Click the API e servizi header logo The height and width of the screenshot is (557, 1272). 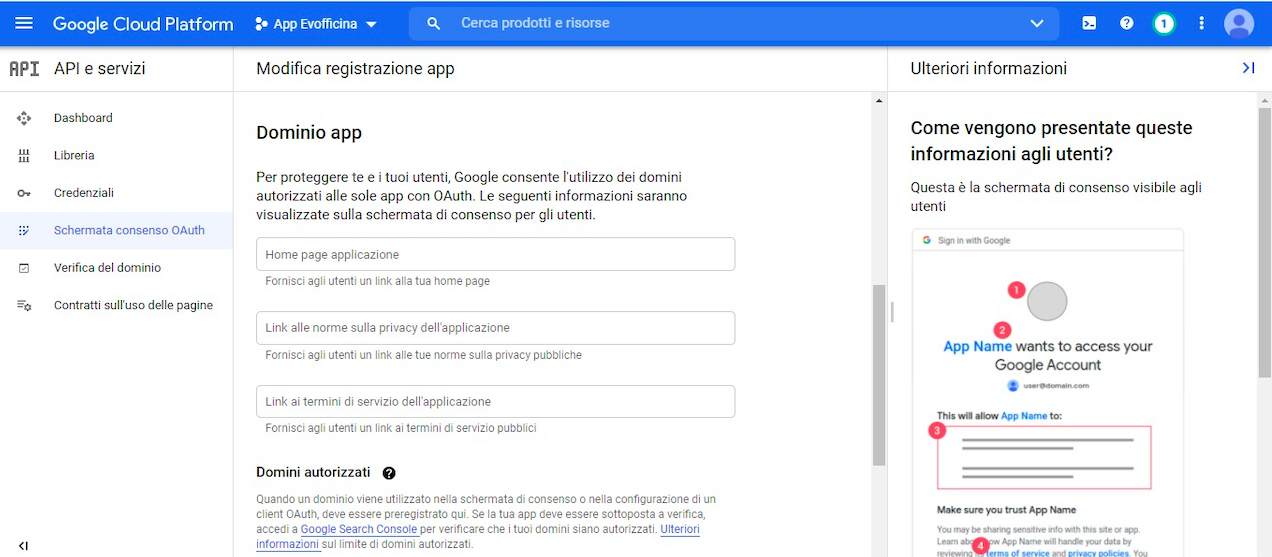pos(24,69)
